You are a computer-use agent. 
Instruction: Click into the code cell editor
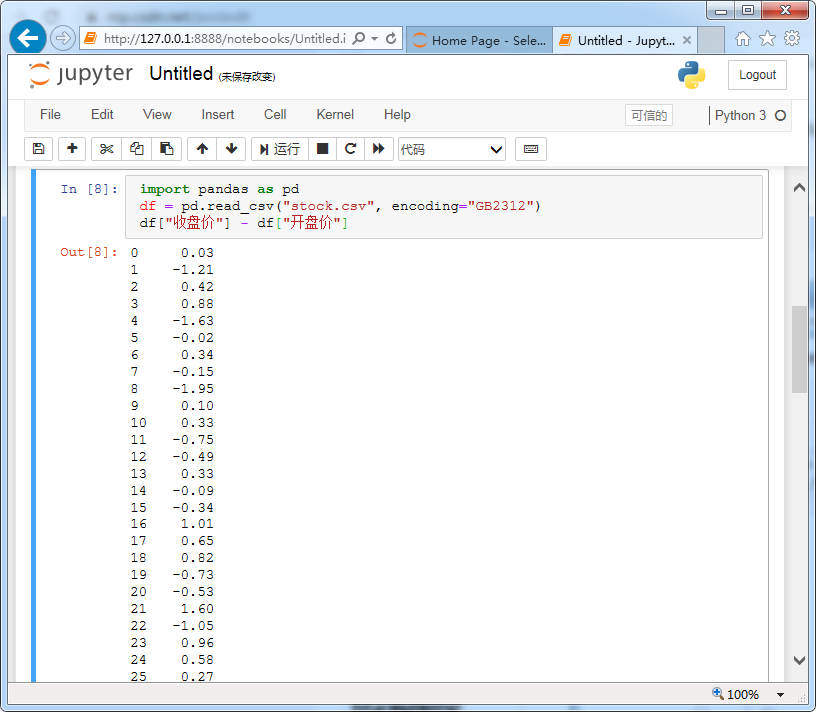point(444,207)
